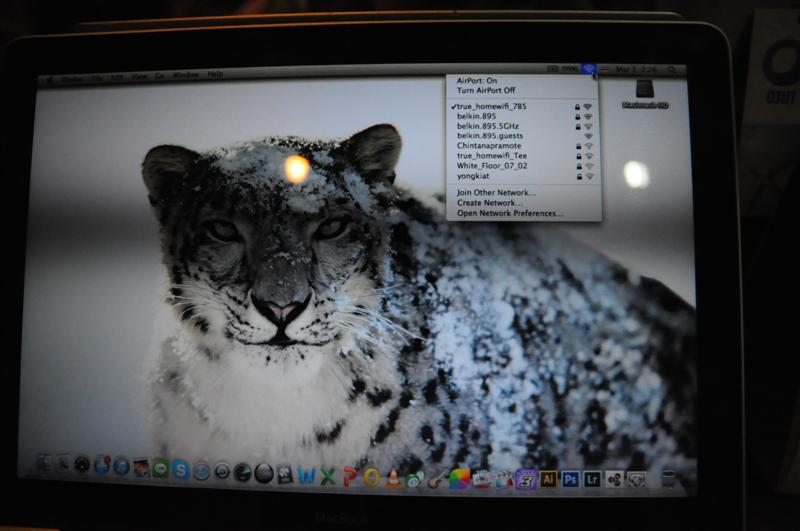This screenshot has width=800, height=531.
Task: Open the View menu in menu bar
Action: pyautogui.click(x=139, y=77)
